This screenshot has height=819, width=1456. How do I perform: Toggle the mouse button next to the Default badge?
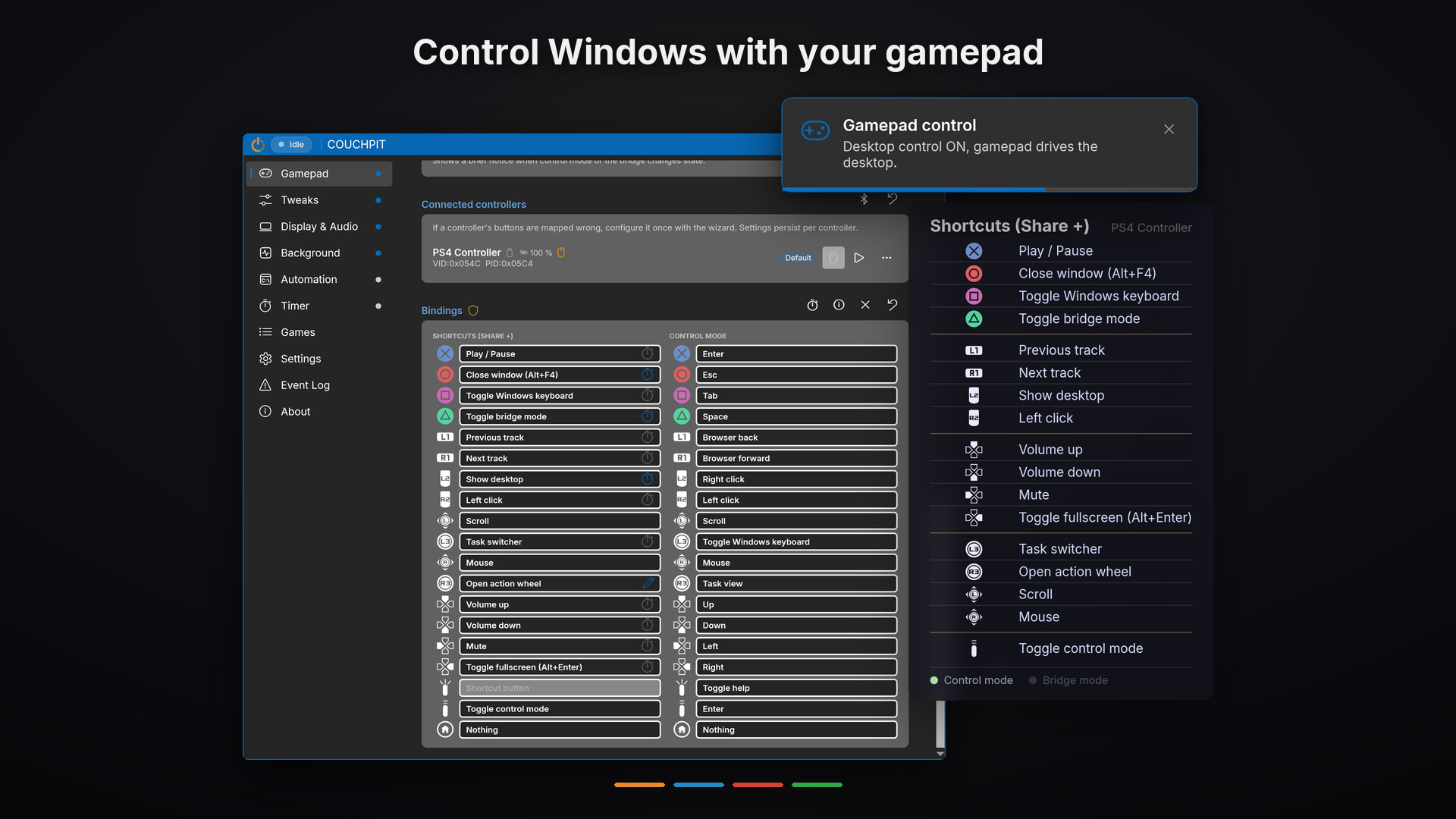point(833,258)
